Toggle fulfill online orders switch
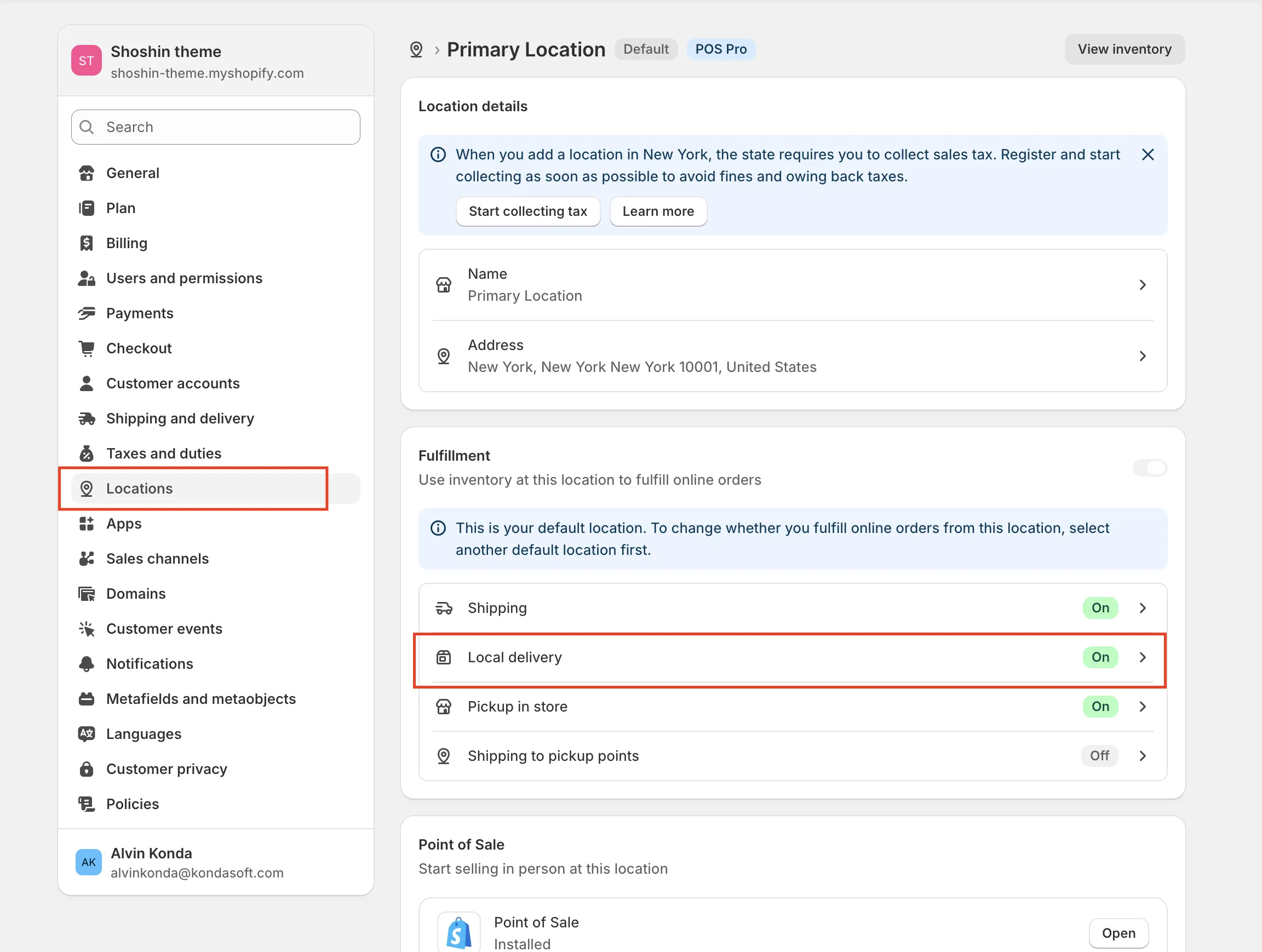This screenshot has height=952, width=1262. (1149, 468)
